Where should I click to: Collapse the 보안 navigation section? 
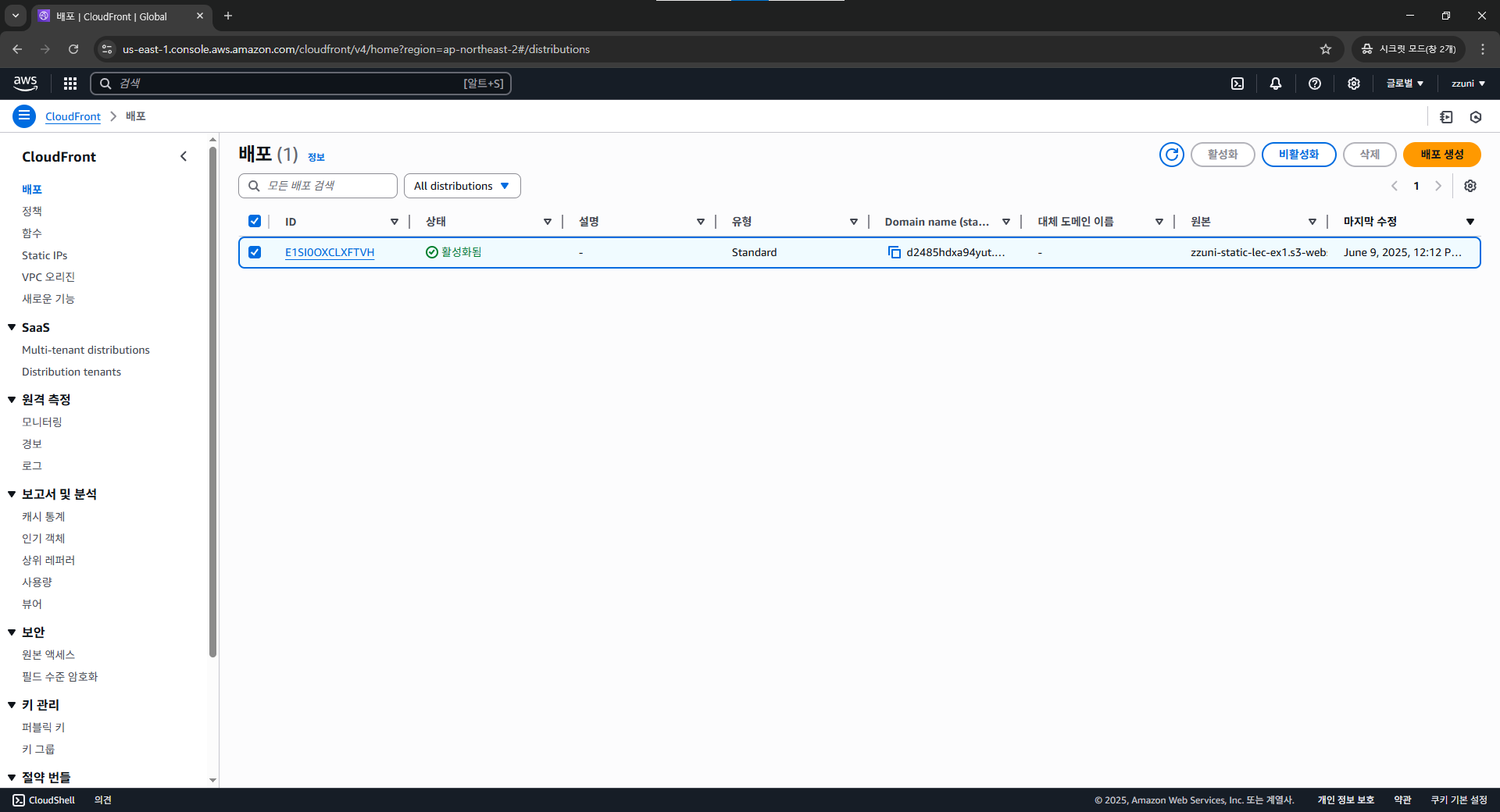click(x=12, y=632)
